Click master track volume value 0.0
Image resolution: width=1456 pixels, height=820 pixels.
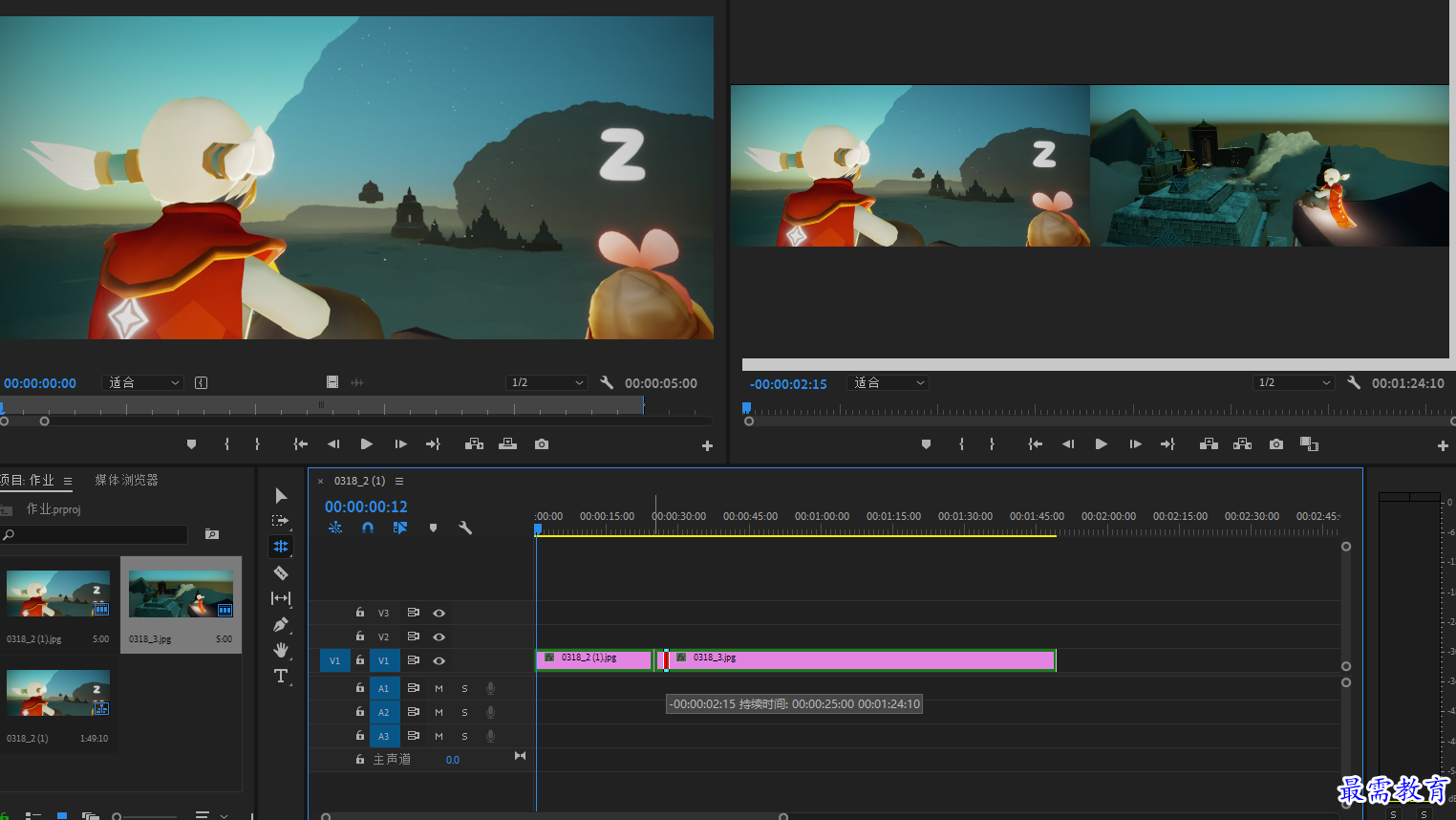[453, 760]
